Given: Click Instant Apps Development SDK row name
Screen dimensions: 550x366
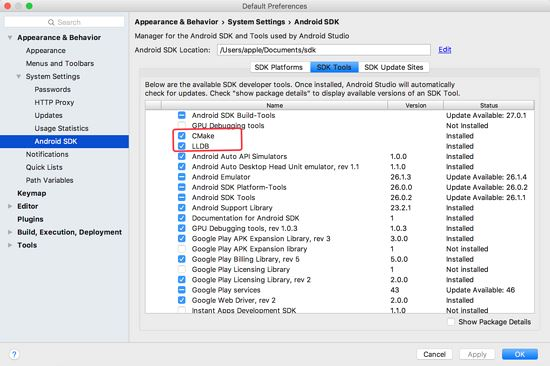Looking at the screenshot, I should [244, 310].
